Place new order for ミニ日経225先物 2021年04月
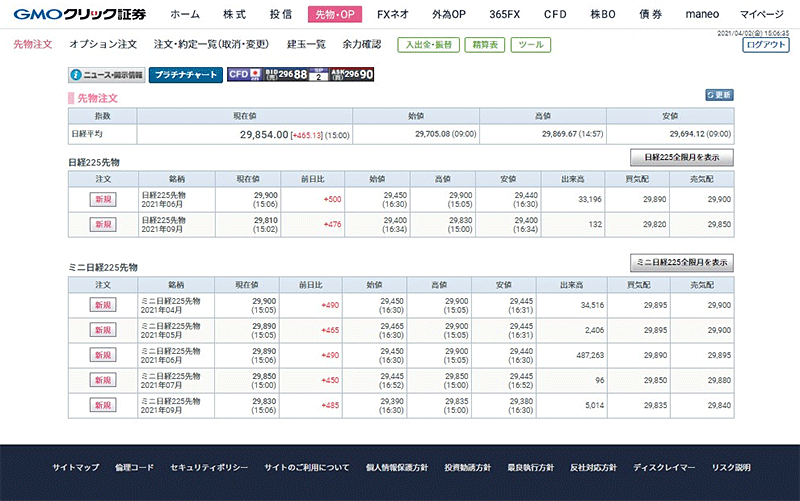Image resolution: width=800 pixels, height=501 pixels. pyautogui.click(x=103, y=304)
